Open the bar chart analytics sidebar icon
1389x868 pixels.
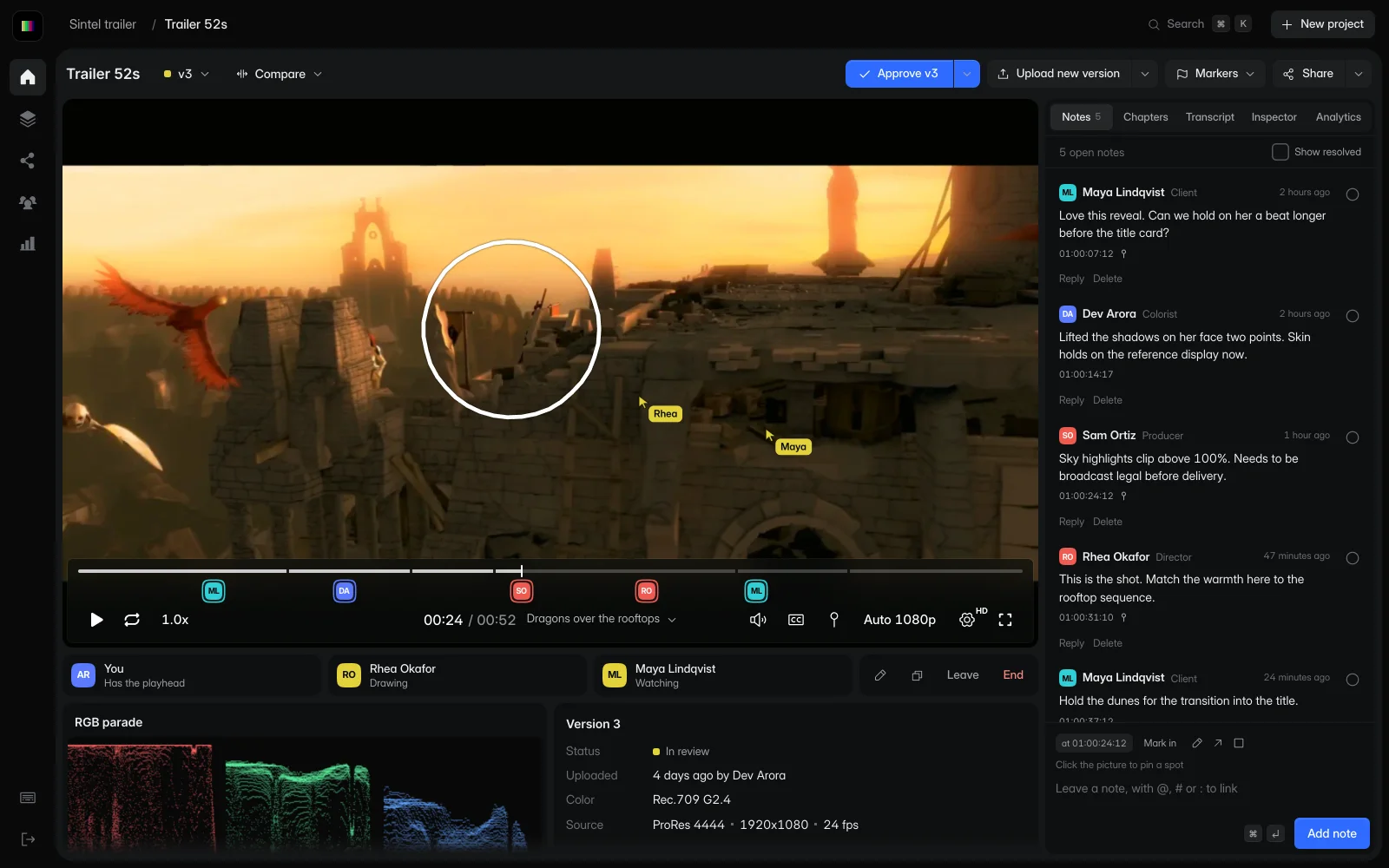[x=28, y=244]
